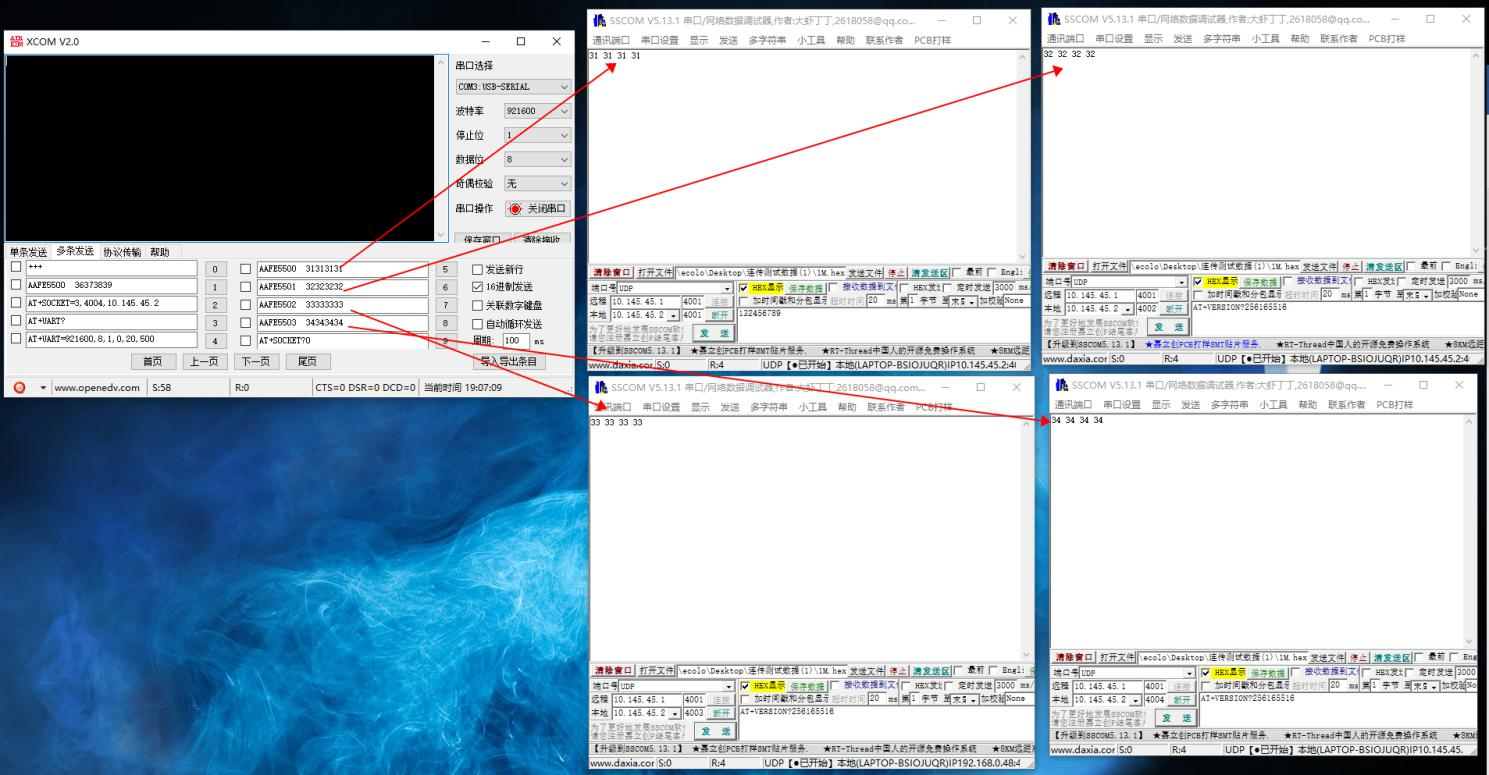Switch to the 单条发送 tab
The image size is (1489, 775).
29,252
